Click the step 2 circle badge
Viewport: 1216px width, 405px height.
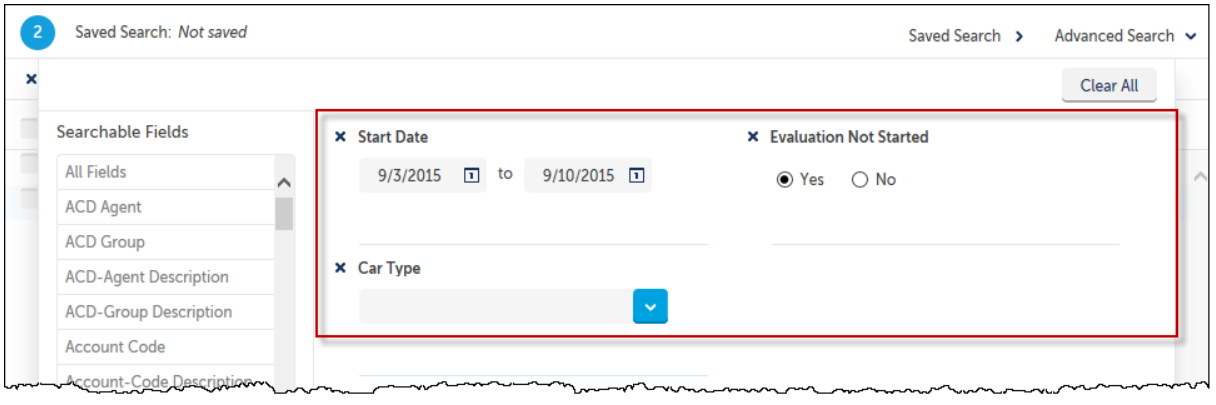pos(38,33)
